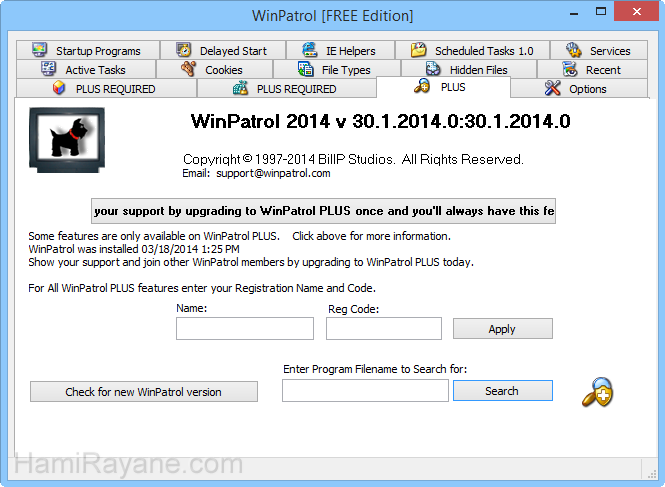Click the Scotty dog WinPatrol logo
665x487 pixels.
point(67,140)
